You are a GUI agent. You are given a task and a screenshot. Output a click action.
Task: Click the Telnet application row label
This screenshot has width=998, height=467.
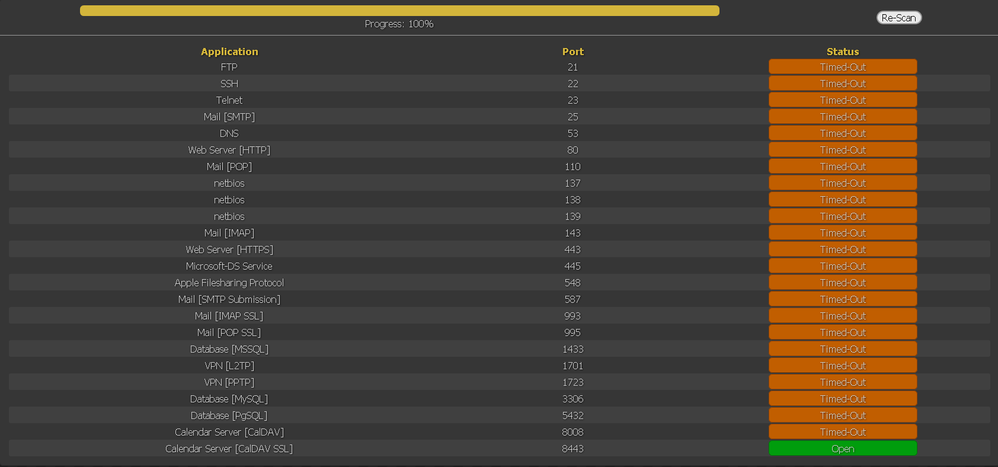(229, 100)
